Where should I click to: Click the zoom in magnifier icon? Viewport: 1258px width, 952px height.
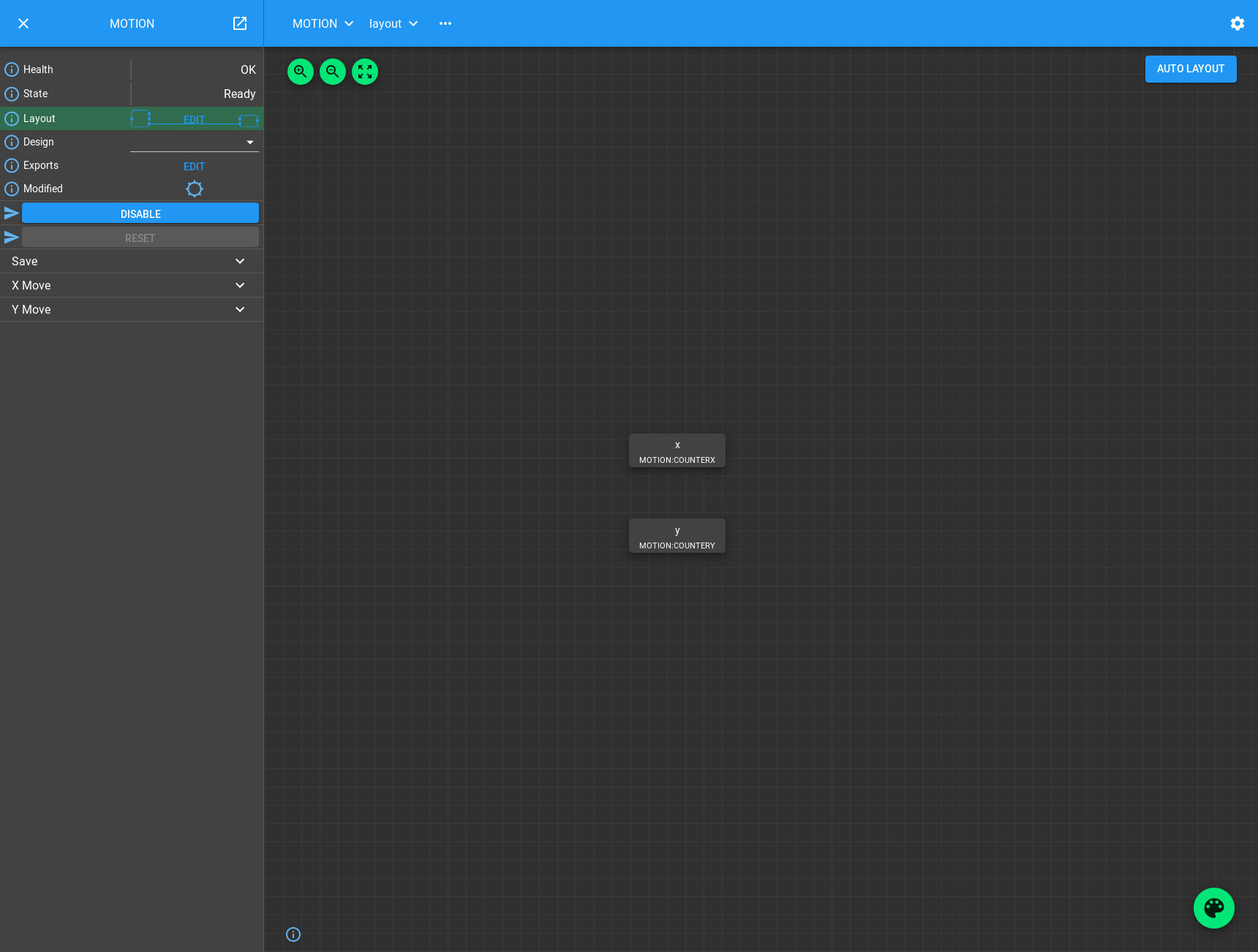[301, 72]
